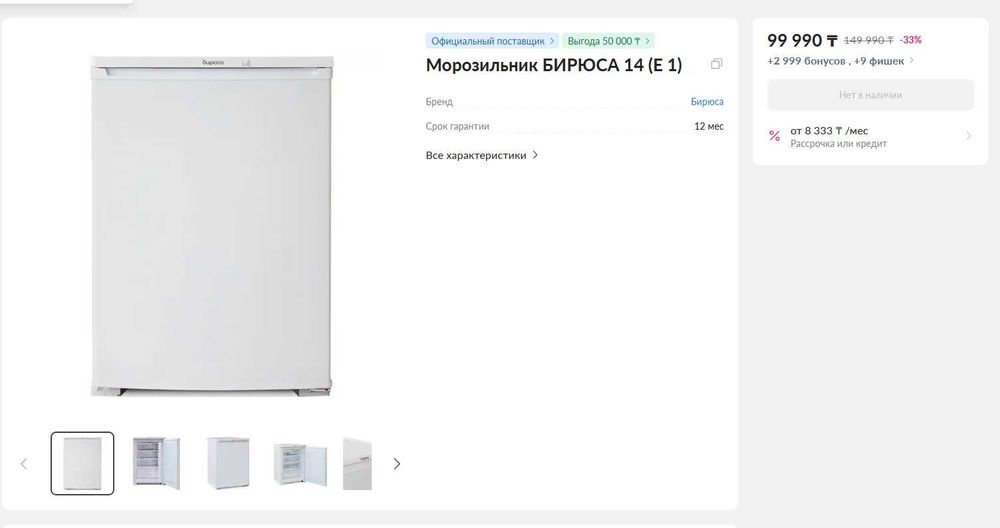Select the fourth open freezer thumbnail
The image size is (1000, 528).
300,464
